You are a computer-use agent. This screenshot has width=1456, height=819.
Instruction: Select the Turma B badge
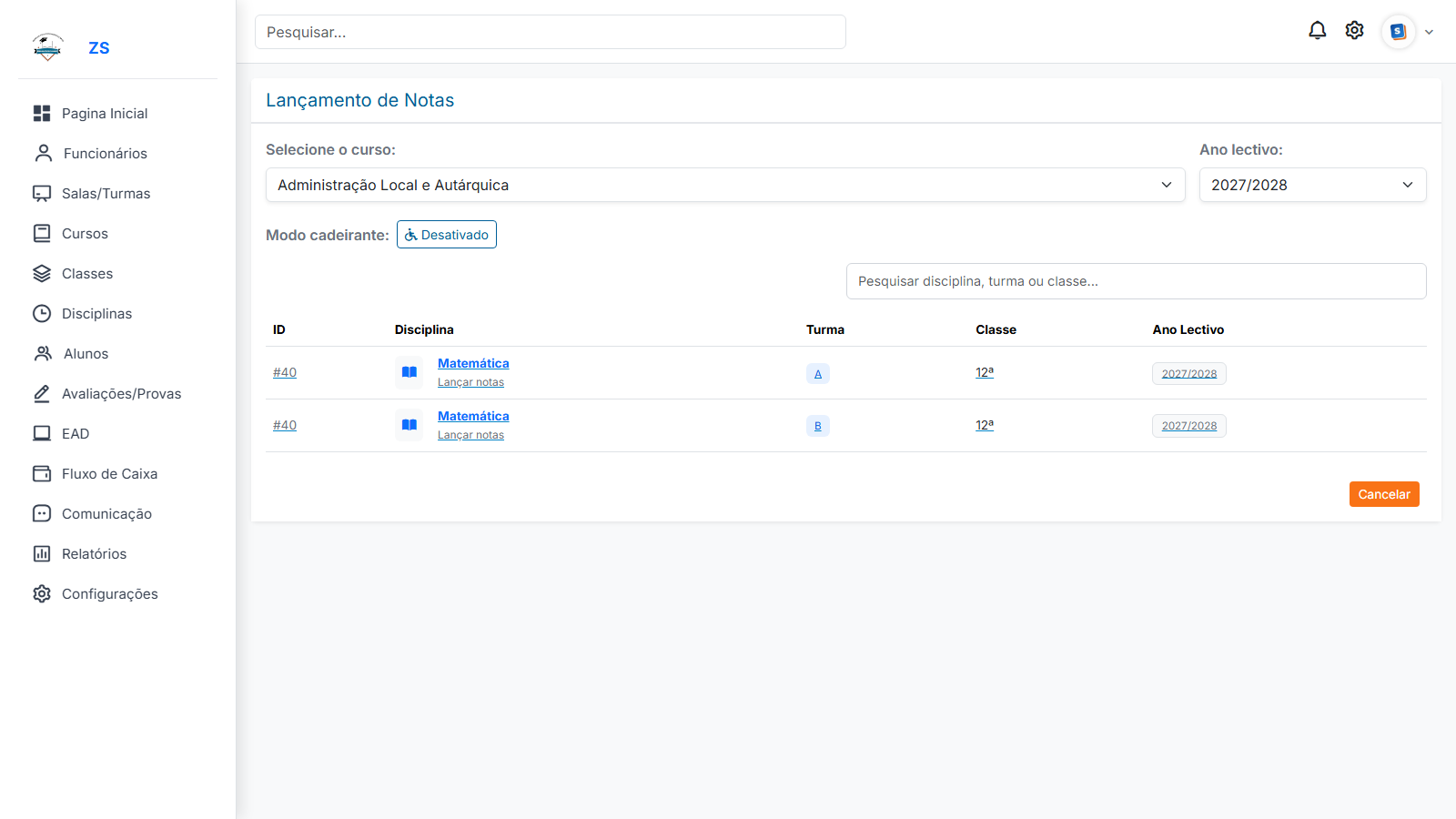[x=817, y=425]
